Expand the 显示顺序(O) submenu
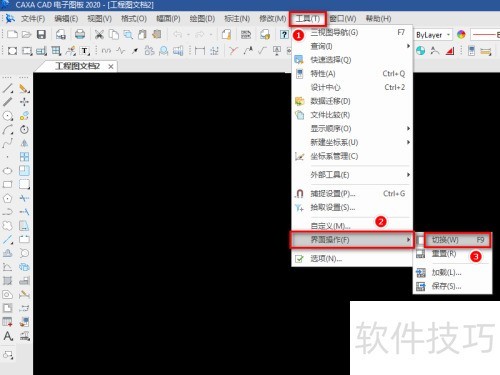 [x=352, y=129]
